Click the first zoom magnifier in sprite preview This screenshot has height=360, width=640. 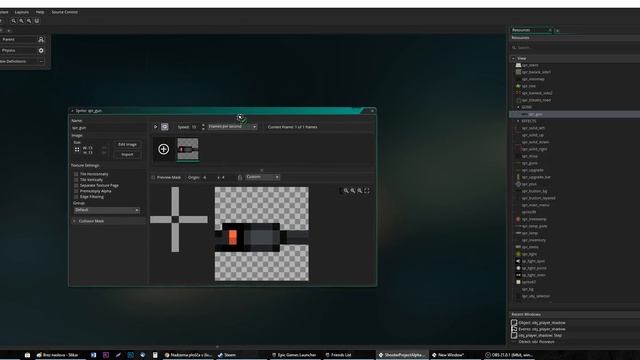(346, 191)
